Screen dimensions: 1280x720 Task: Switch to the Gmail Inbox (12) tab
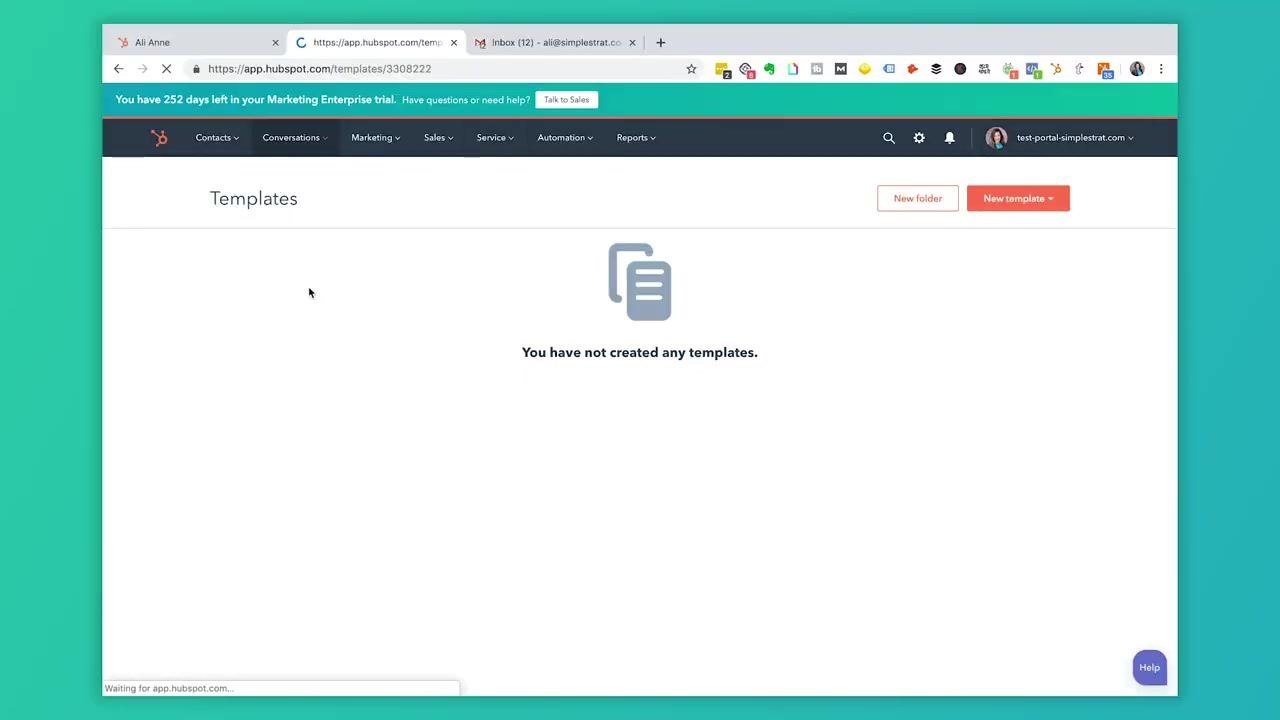(556, 43)
